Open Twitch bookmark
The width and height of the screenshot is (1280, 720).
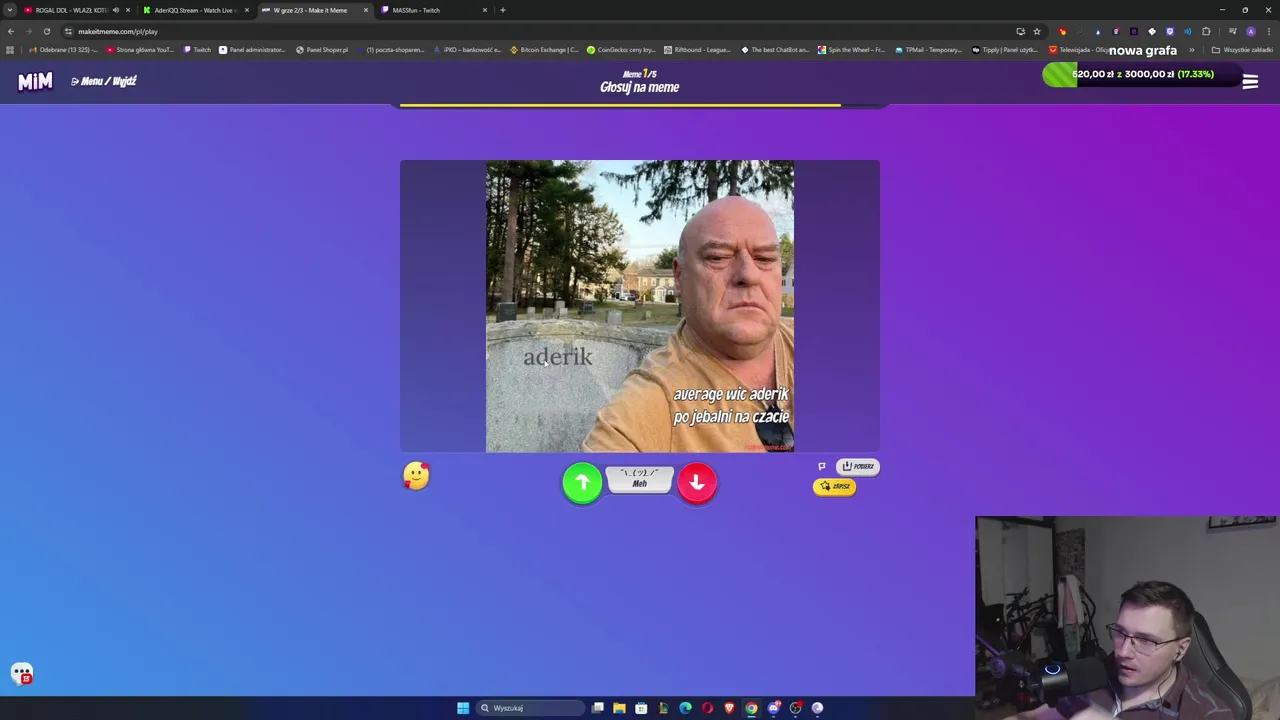[x=197, y=50]
